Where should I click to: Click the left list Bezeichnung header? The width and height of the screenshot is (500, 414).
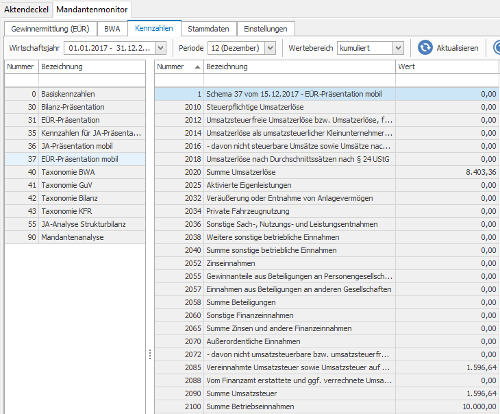click(x=92, y=67)
